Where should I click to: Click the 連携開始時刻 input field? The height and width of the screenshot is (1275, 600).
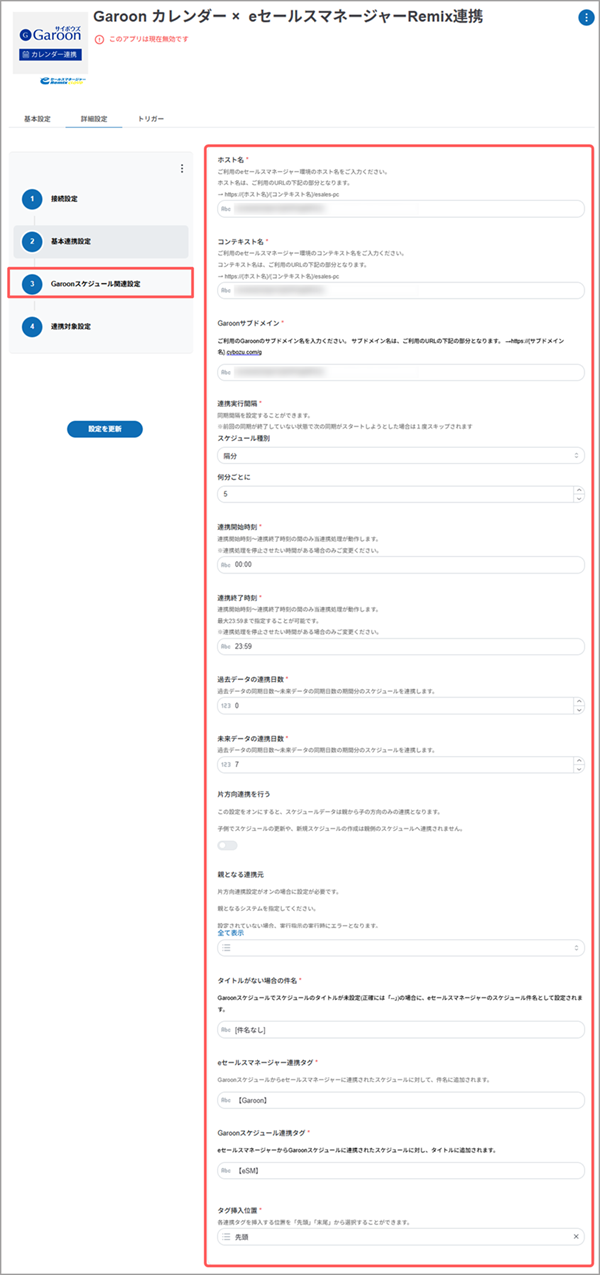point(400,564)
